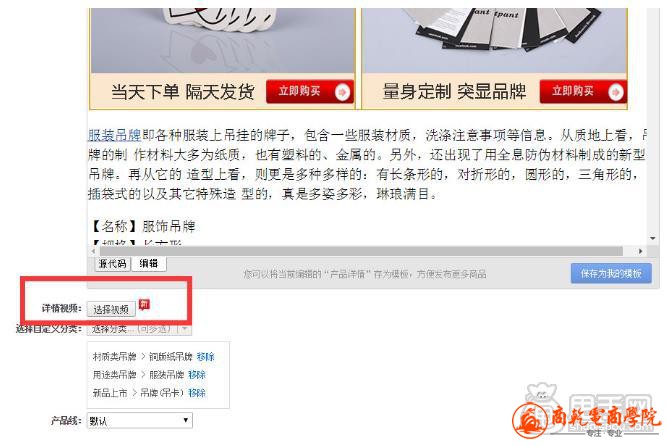This screenshot has width=667, height=446.
Task: Click the 立即购买 button under 当天下单 隔天发货
Action: point(310,91)
